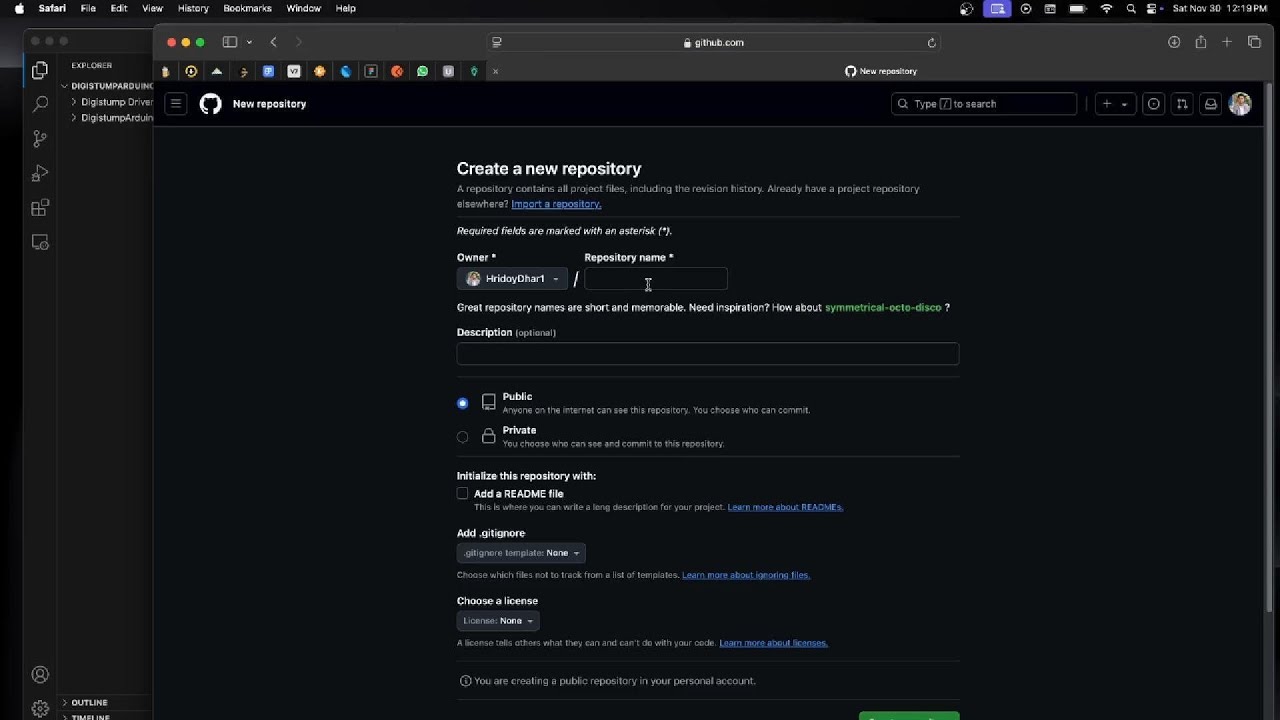Screen dimensions: 1280x720
Task: Open the Bookmarks menu in menu bar
Action: tap(247, 8)
